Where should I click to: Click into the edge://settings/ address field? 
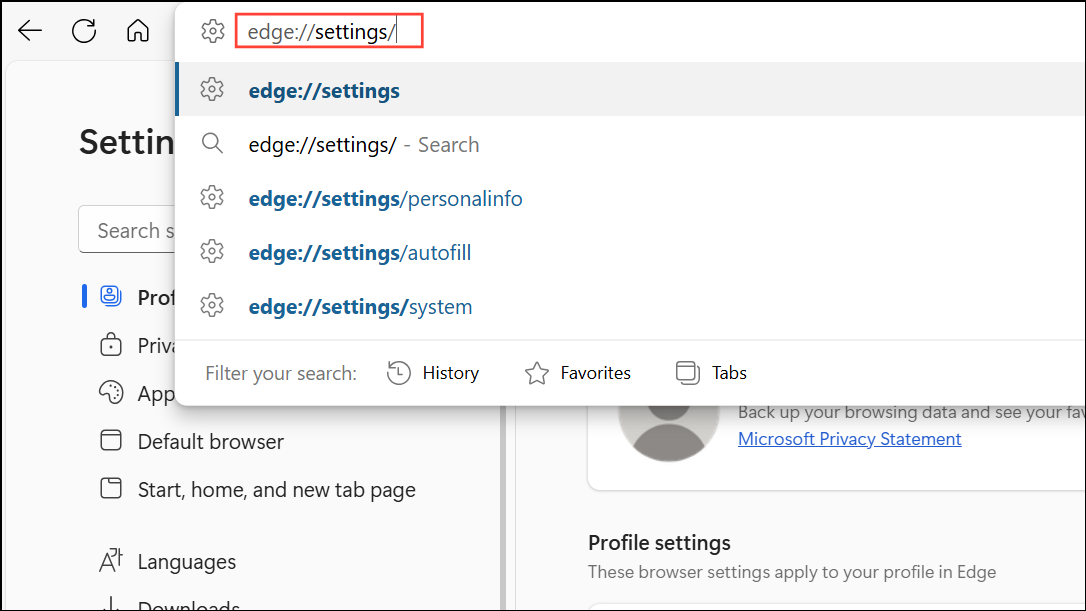pyautogui.click(x=329, y=31)
